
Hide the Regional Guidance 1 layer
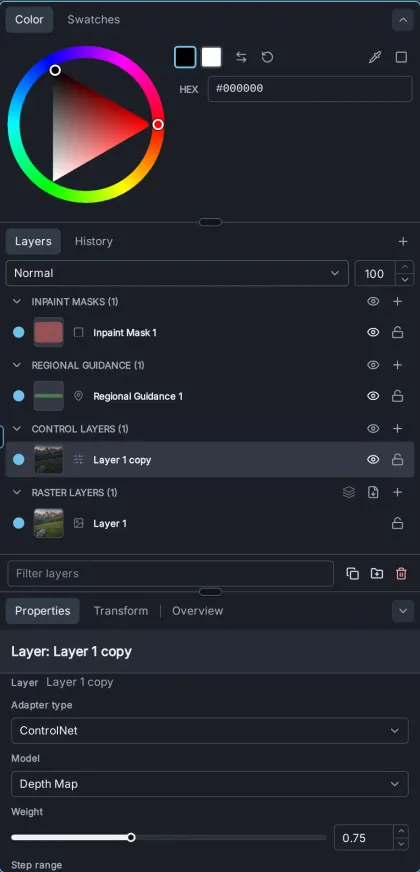coord(373,396)
